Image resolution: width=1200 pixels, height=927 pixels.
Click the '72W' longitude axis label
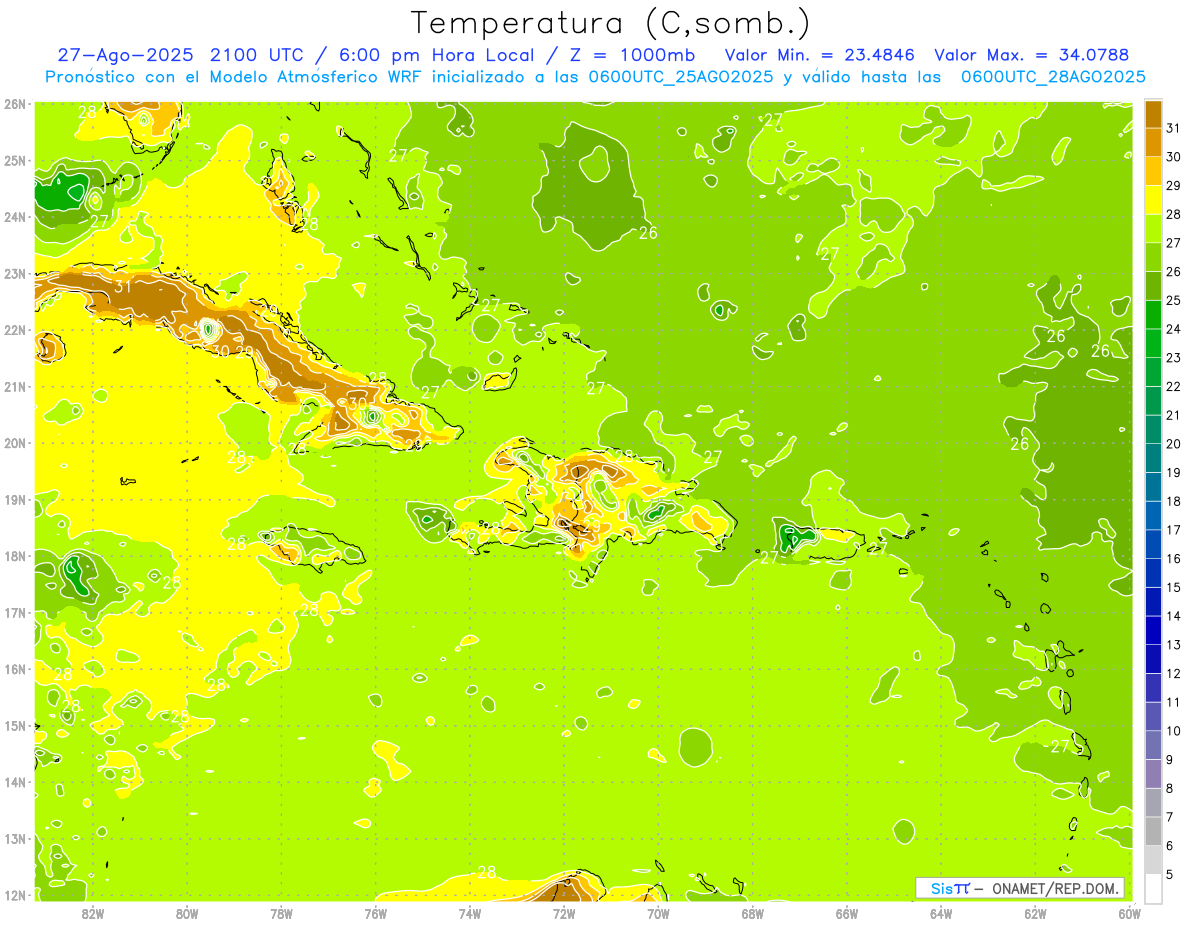[564, 913]
